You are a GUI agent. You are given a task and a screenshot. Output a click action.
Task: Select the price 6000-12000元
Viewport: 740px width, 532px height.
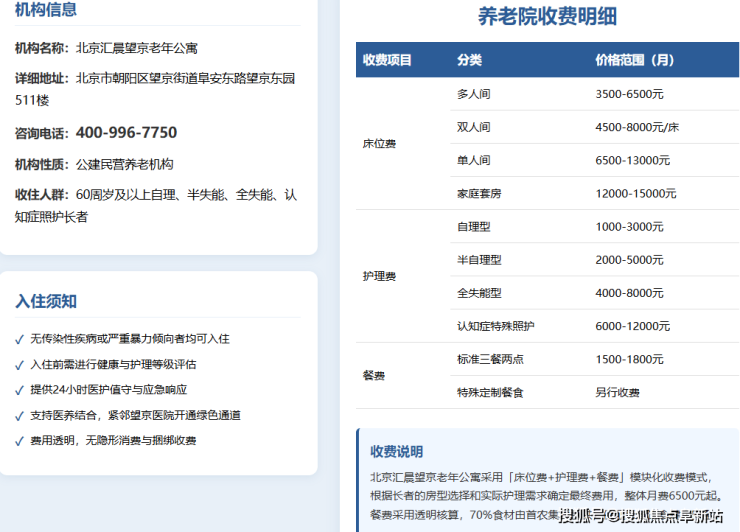click(x=632, y=326)
